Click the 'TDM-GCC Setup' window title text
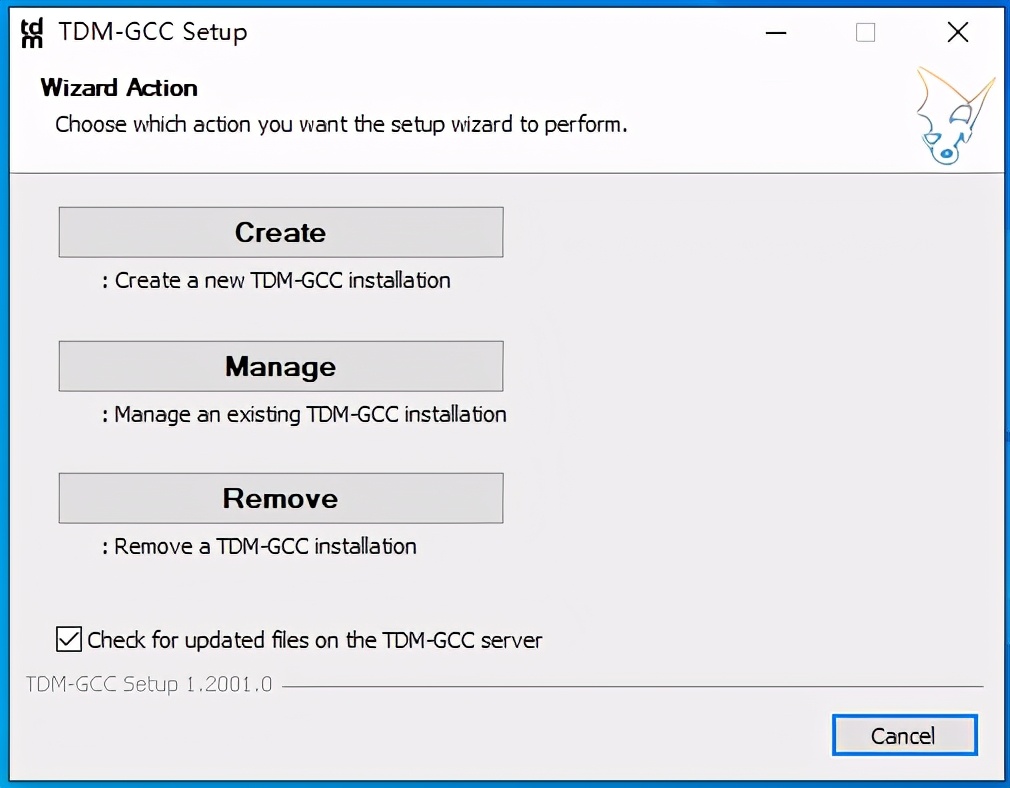Viewport: 1010px width, 788px height. (x=153, y=33)
